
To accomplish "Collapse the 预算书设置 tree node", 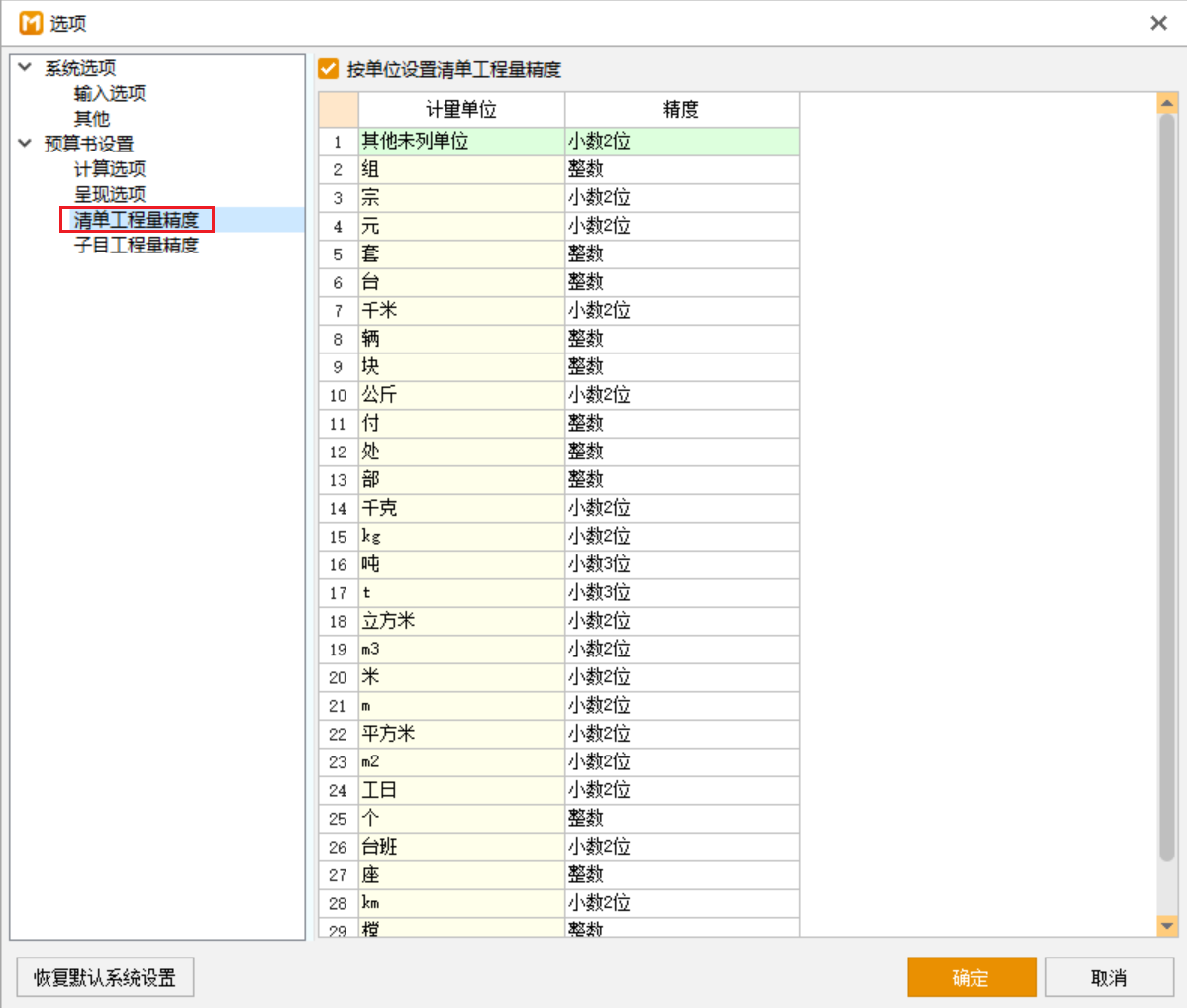I will tap(26, 143).
